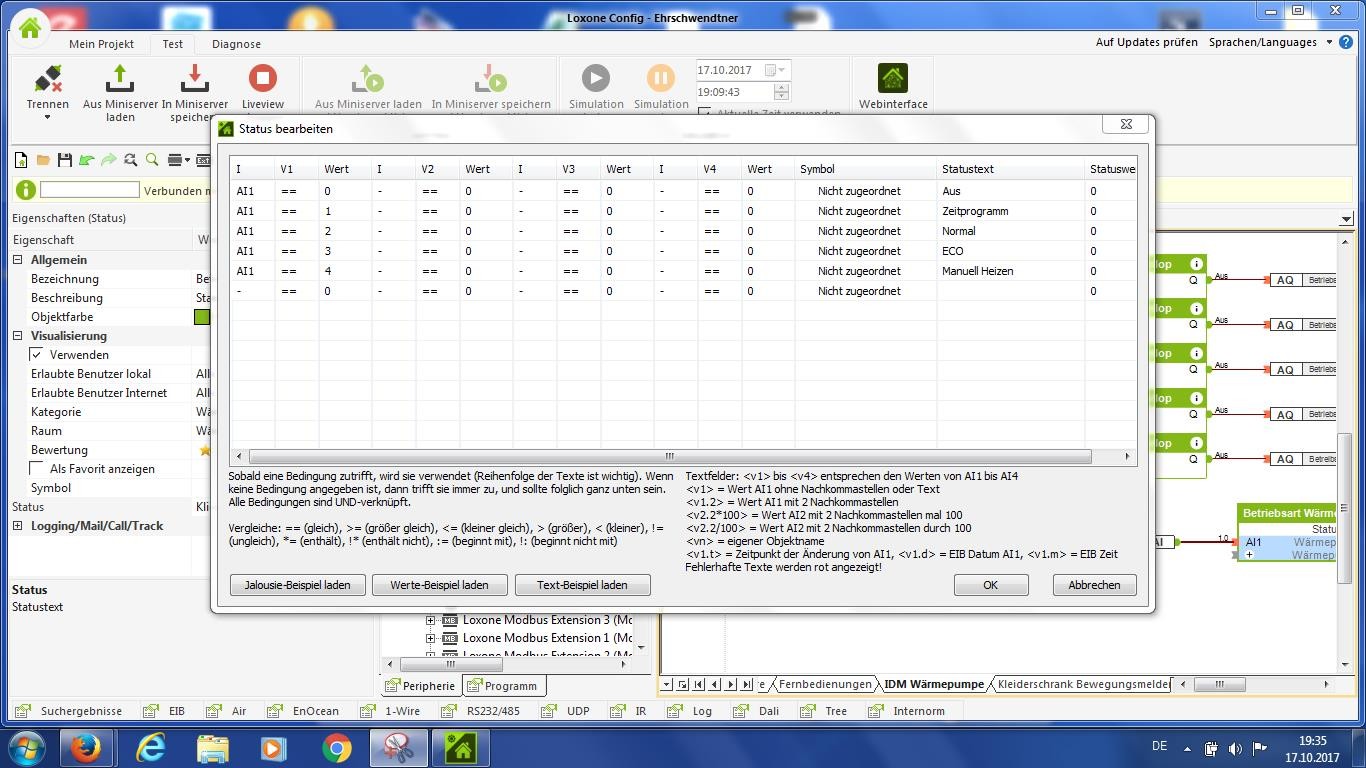Open the Suchergebnisse bottom panel tab

(x=70, y=711)
